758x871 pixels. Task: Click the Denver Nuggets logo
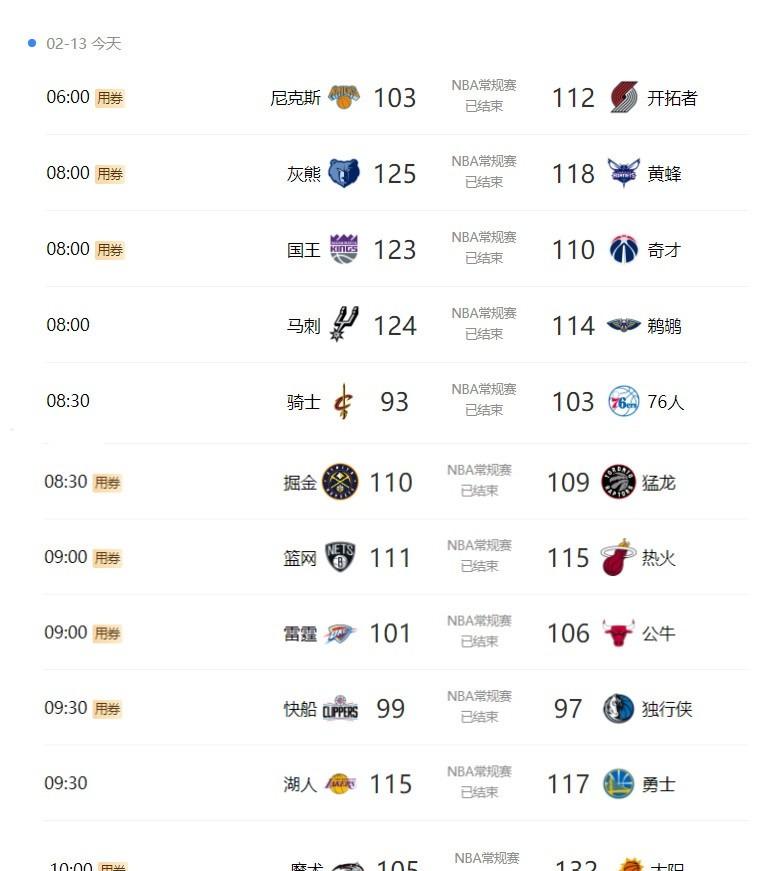coord(340,482)
